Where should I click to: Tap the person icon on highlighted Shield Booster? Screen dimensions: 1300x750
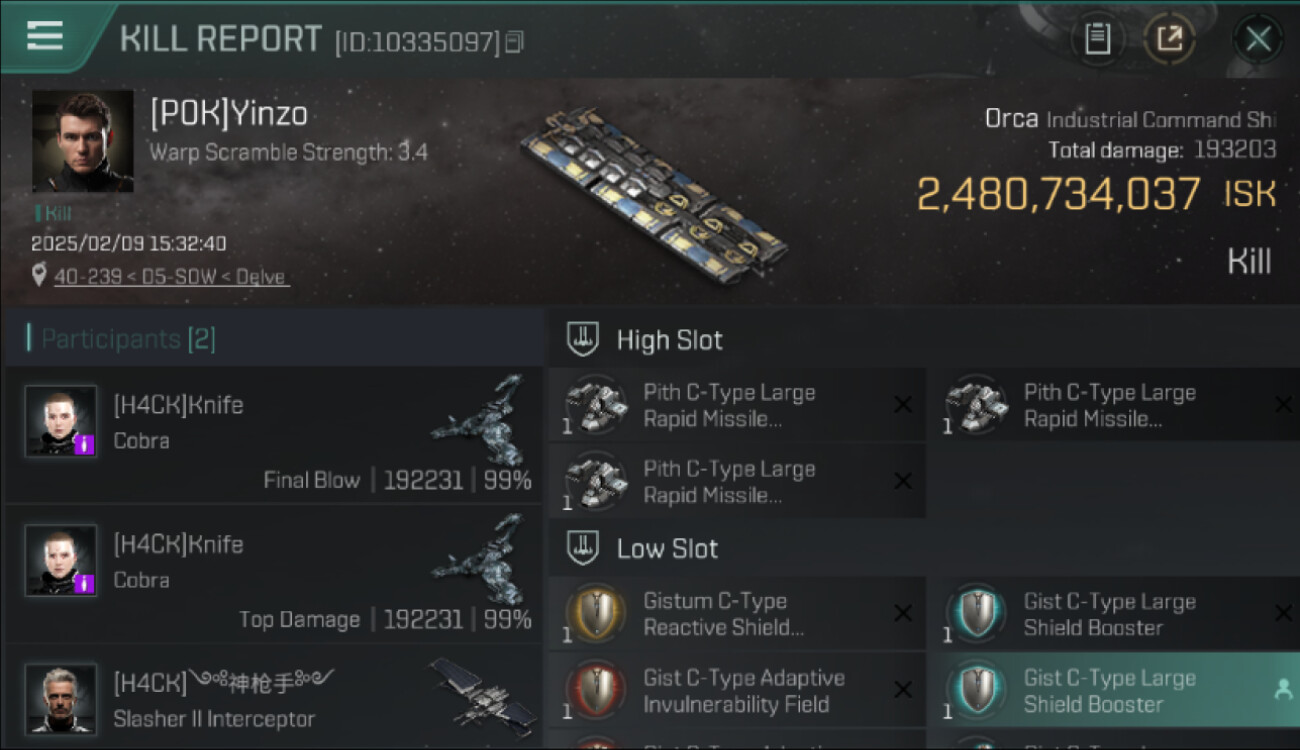(x=1283, y=690)
